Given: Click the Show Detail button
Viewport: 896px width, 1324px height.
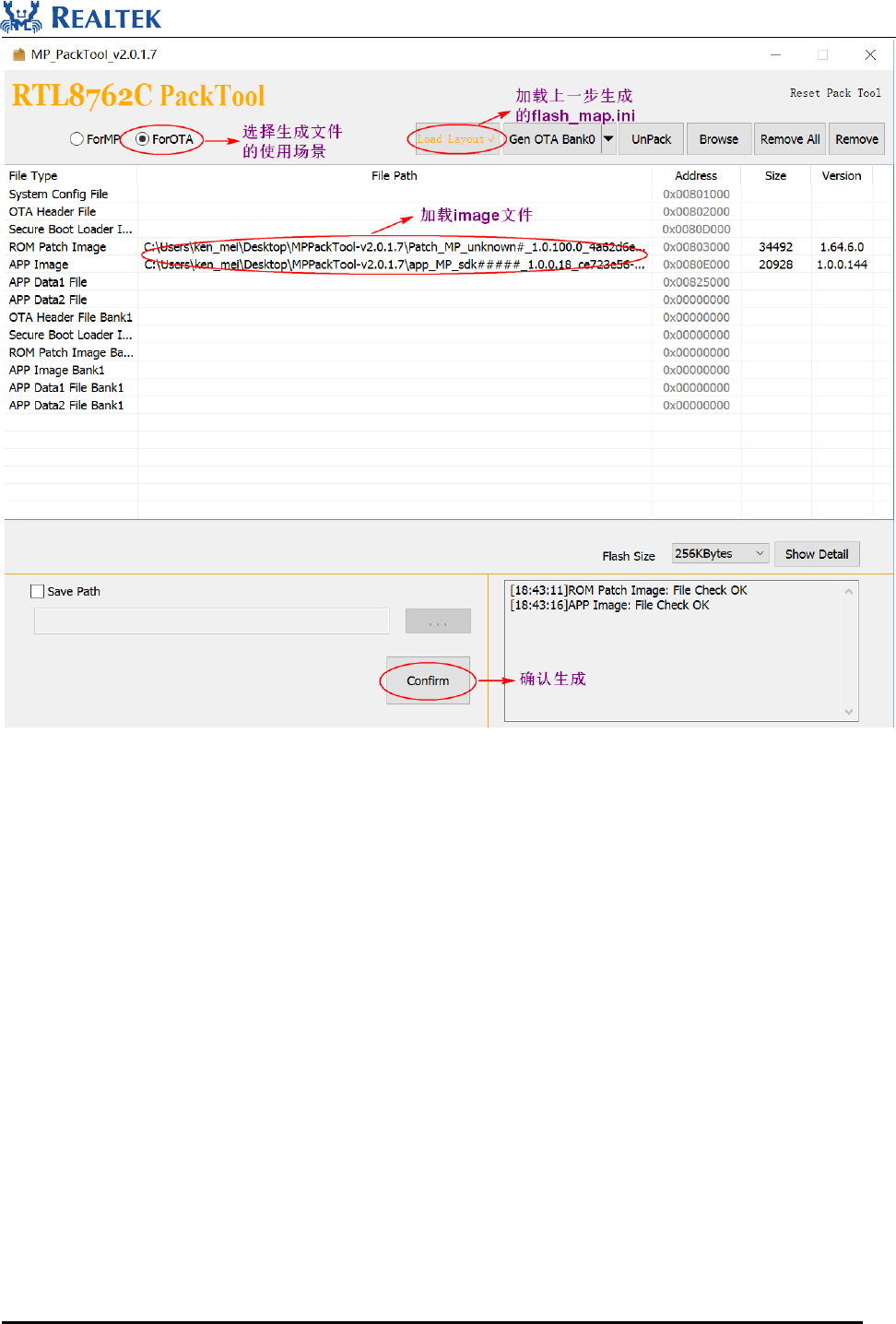Looking at the screenshot, I should tap(817, 554).
